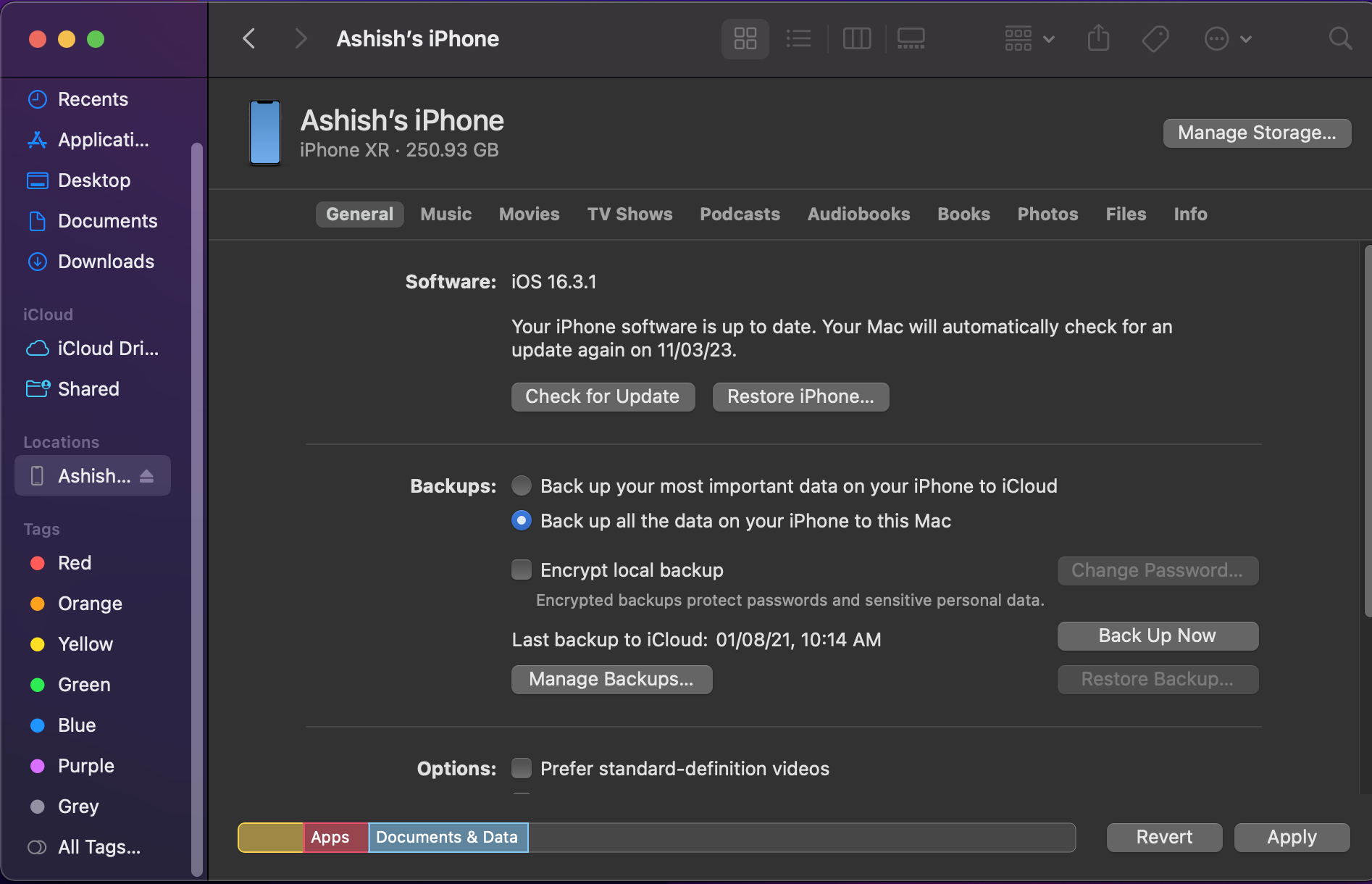Open Downloads in the sidebar
Screen dimensions: 1372x884
tap(93, 262)
